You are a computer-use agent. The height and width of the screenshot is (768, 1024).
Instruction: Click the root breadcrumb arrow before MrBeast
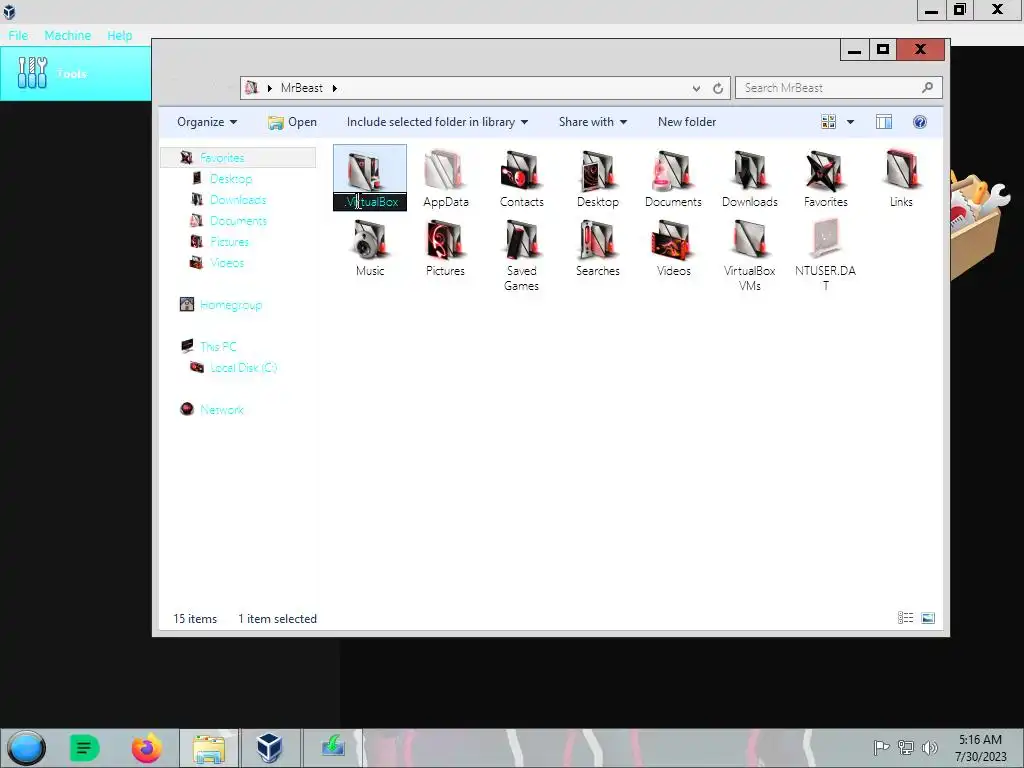tap(269, 88)
